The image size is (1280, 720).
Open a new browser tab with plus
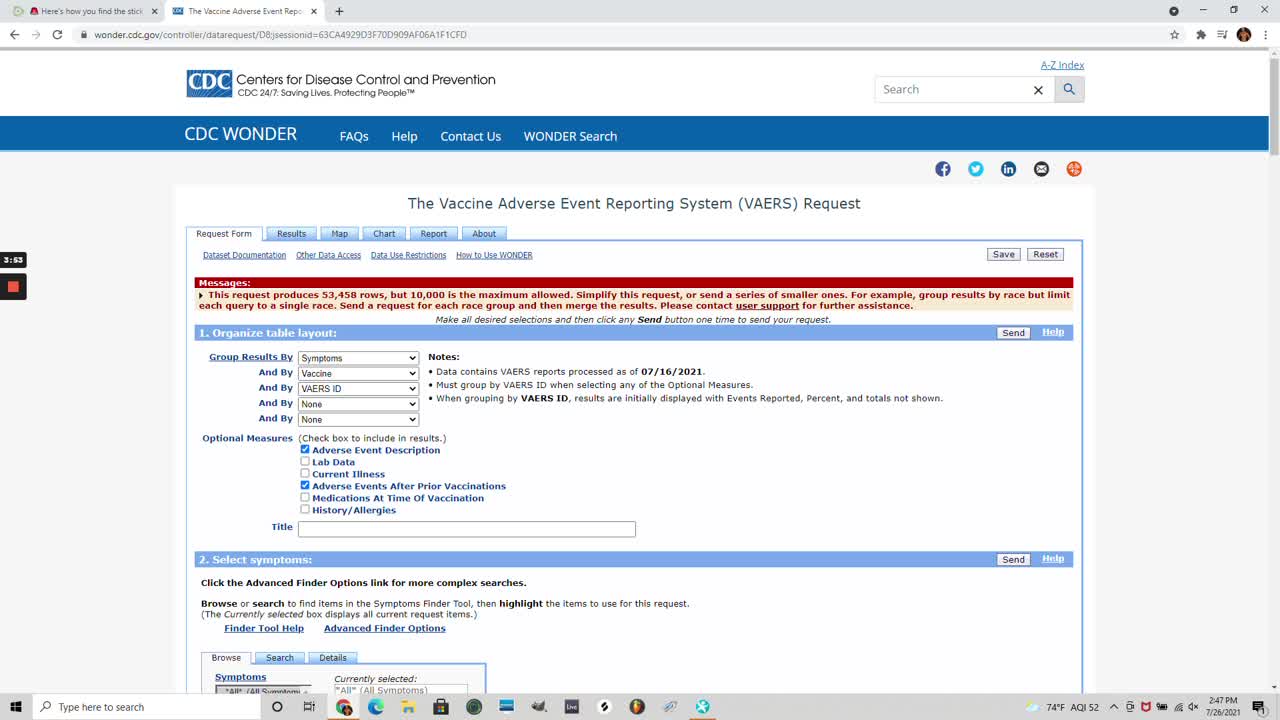[339, 11]
